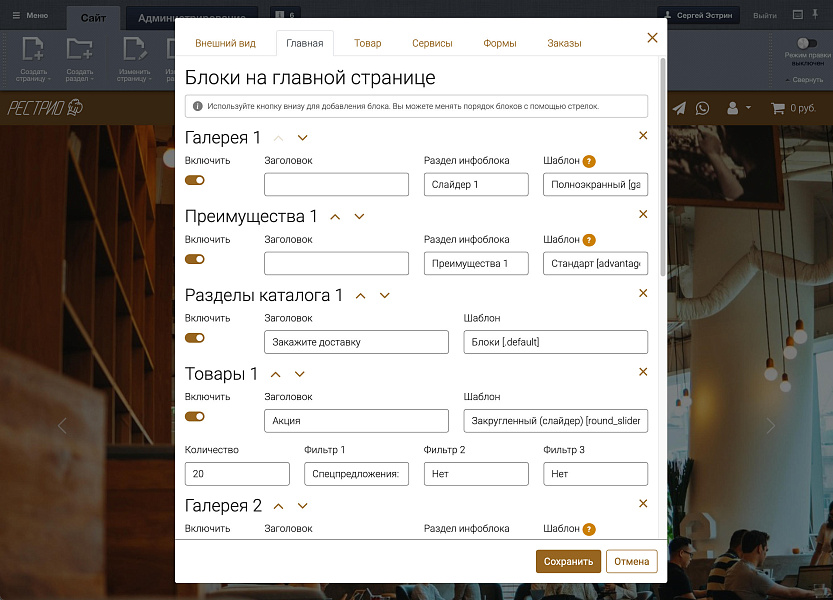
Task: Move Разделы каталога 1 block down
Action: pos(385,295)
